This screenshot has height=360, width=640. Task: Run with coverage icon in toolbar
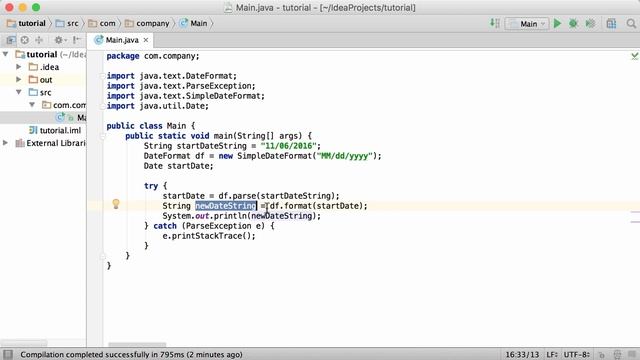pos(590,24)
